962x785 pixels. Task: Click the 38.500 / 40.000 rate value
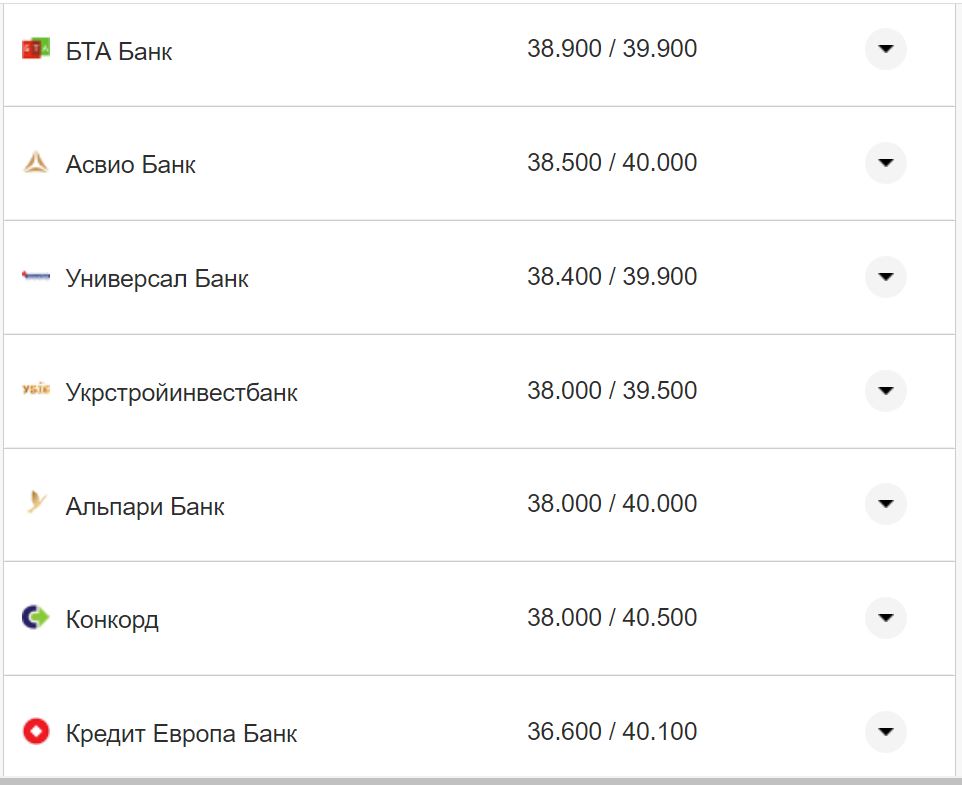tap(612, 163)
